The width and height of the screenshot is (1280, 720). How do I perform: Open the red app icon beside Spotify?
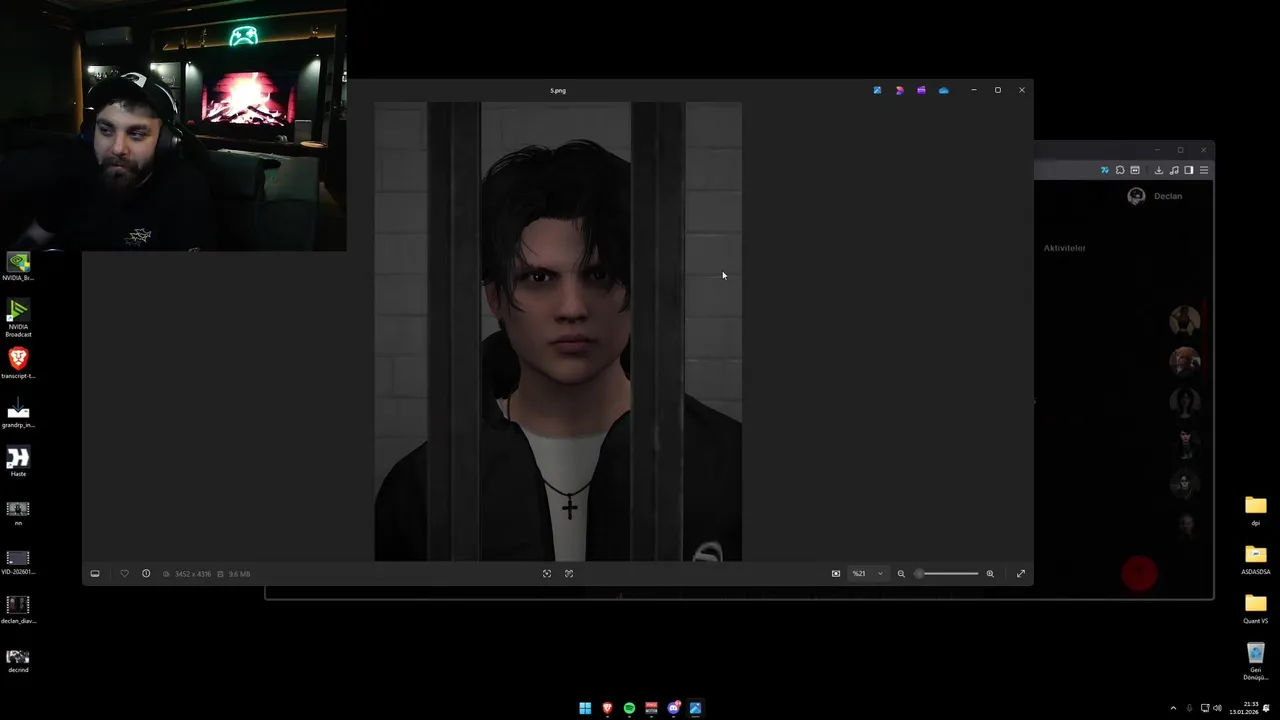[x=651, y=708]
